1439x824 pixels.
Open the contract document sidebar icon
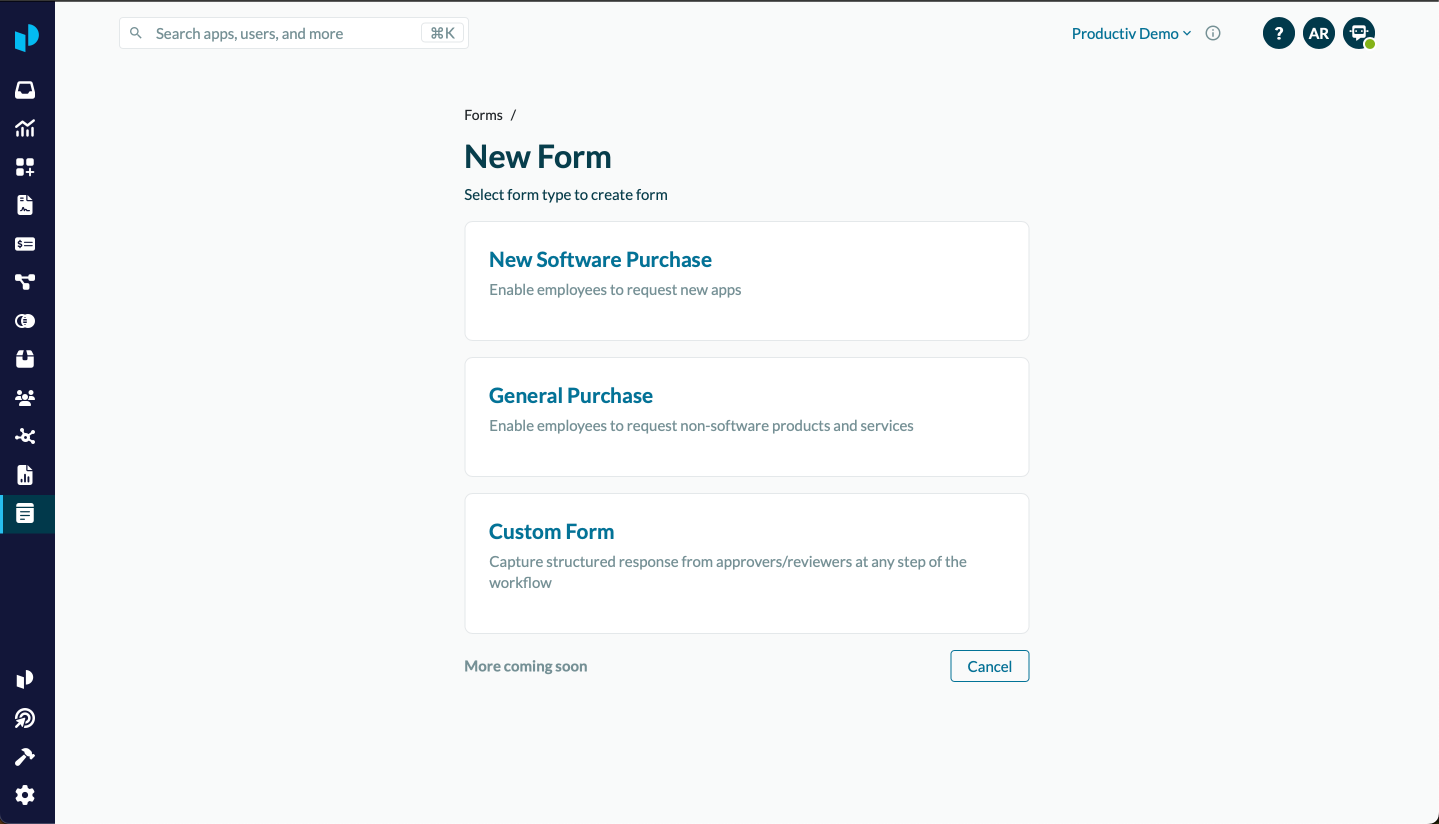(25, 205)
